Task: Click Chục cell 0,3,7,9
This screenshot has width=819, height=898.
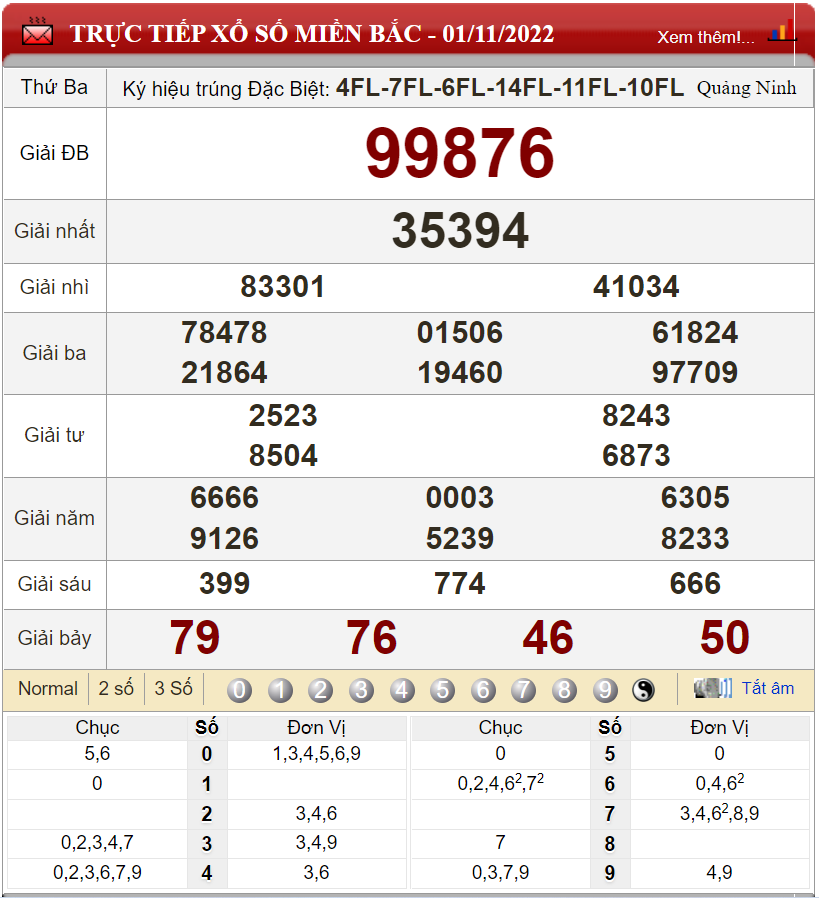Action: (x=501, y=872)
